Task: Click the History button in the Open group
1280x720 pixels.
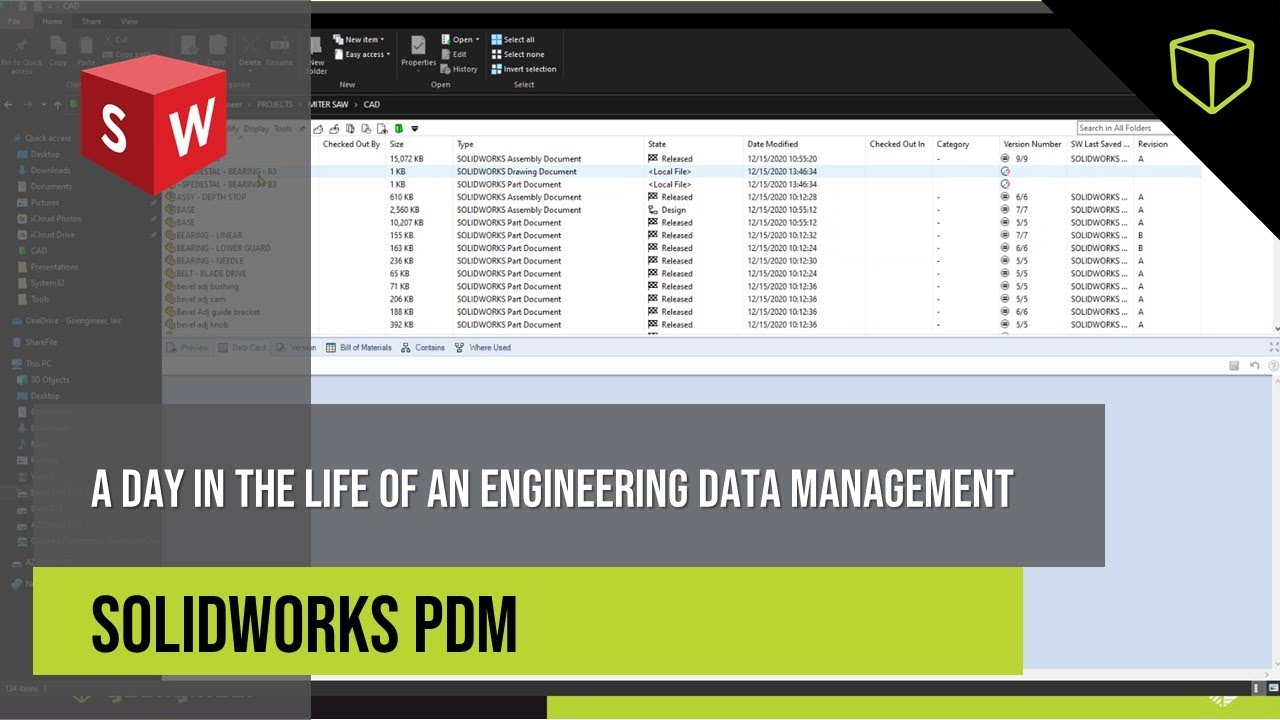Action: point(459,69)
